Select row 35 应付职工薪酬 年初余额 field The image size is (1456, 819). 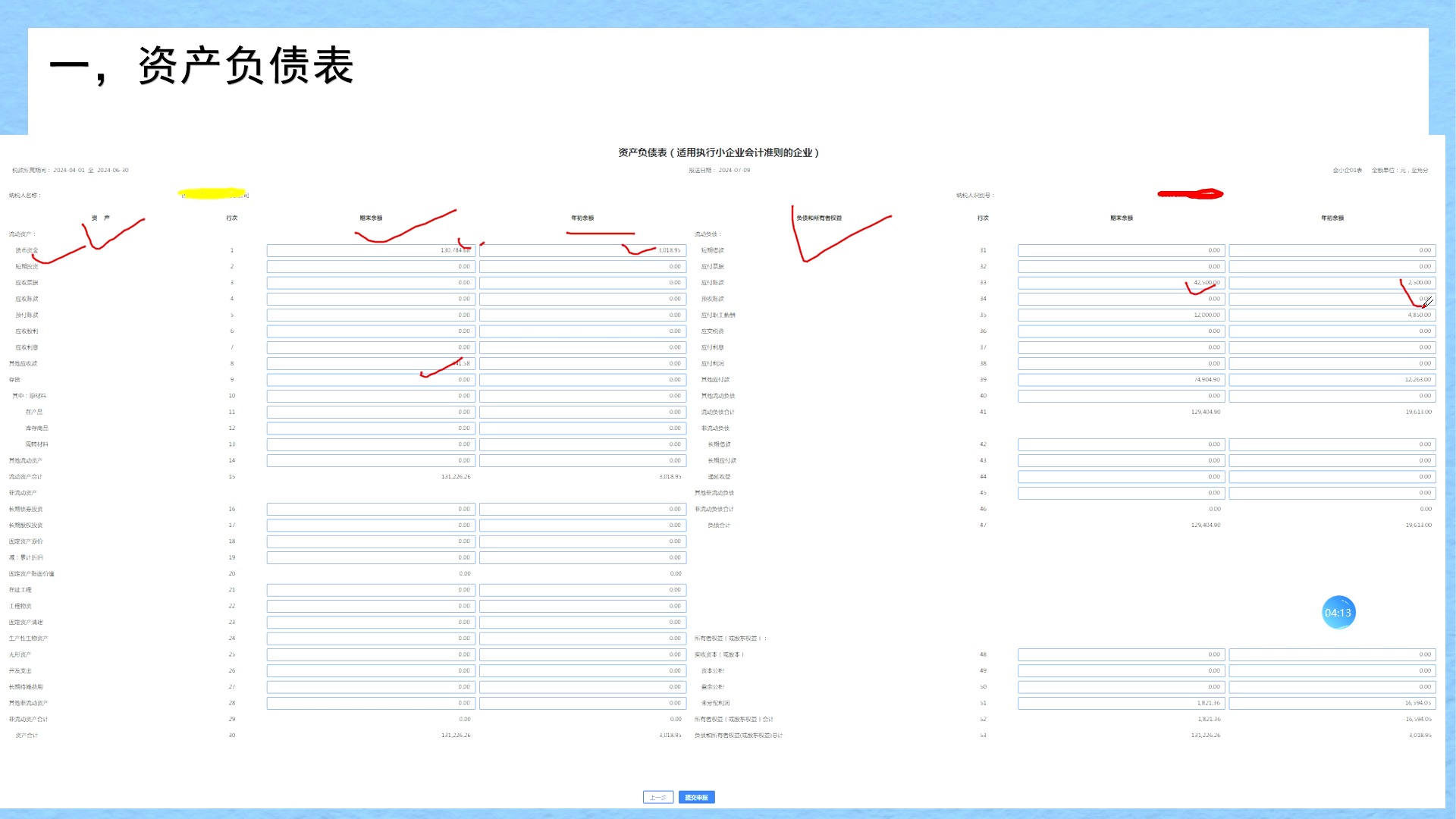pyautogui.click(x=1332, y=315)
